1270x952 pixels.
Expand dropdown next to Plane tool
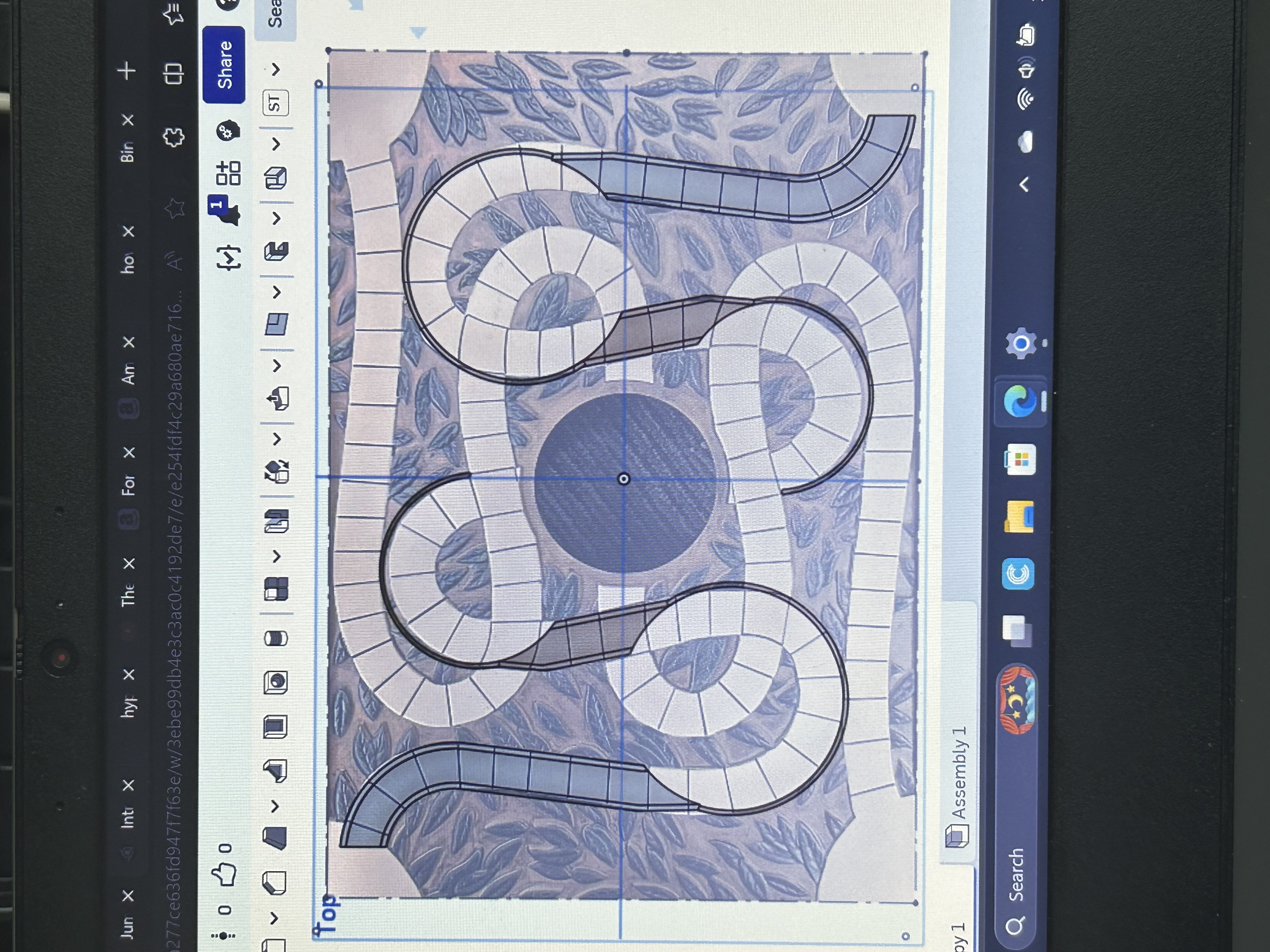coord(277,292)
